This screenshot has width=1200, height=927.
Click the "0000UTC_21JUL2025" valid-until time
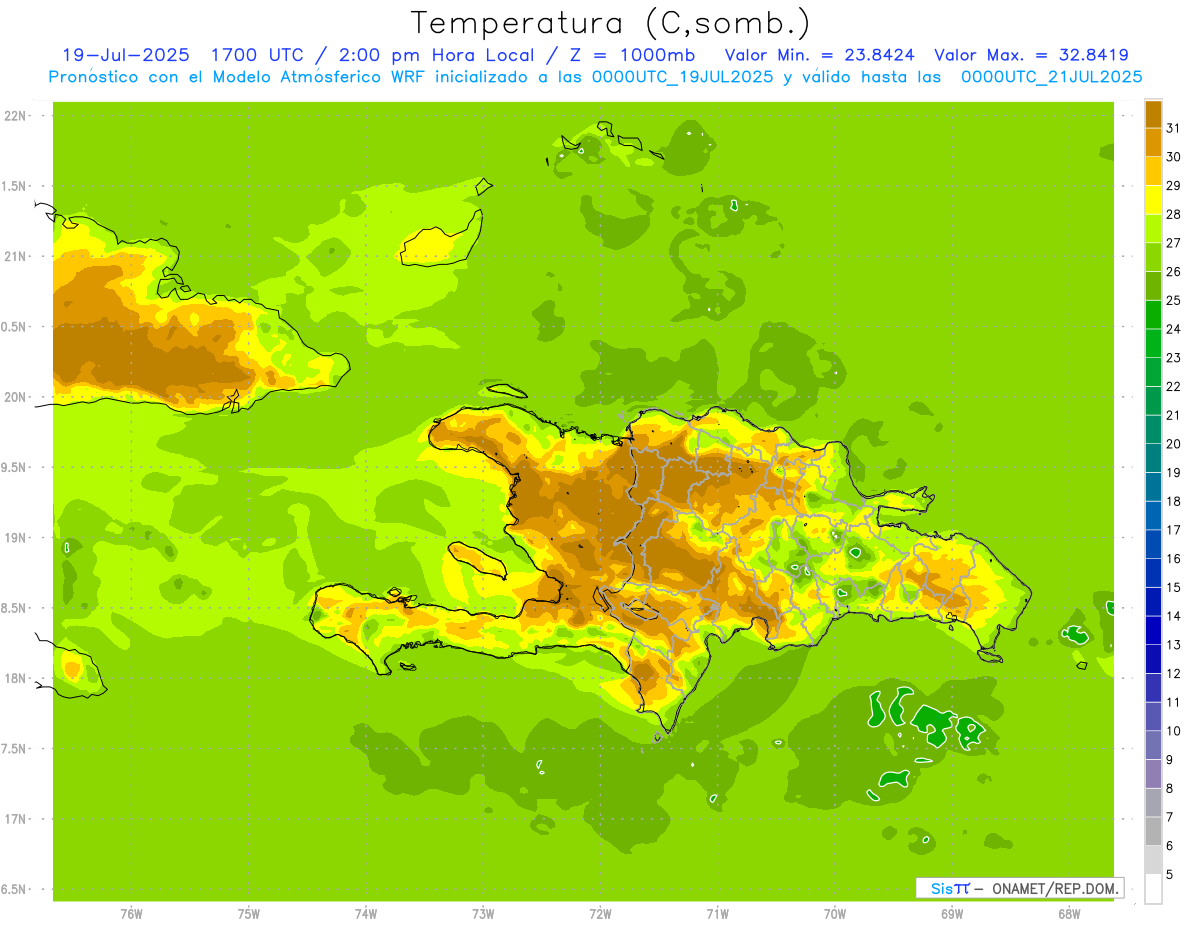coord(1052,77)
